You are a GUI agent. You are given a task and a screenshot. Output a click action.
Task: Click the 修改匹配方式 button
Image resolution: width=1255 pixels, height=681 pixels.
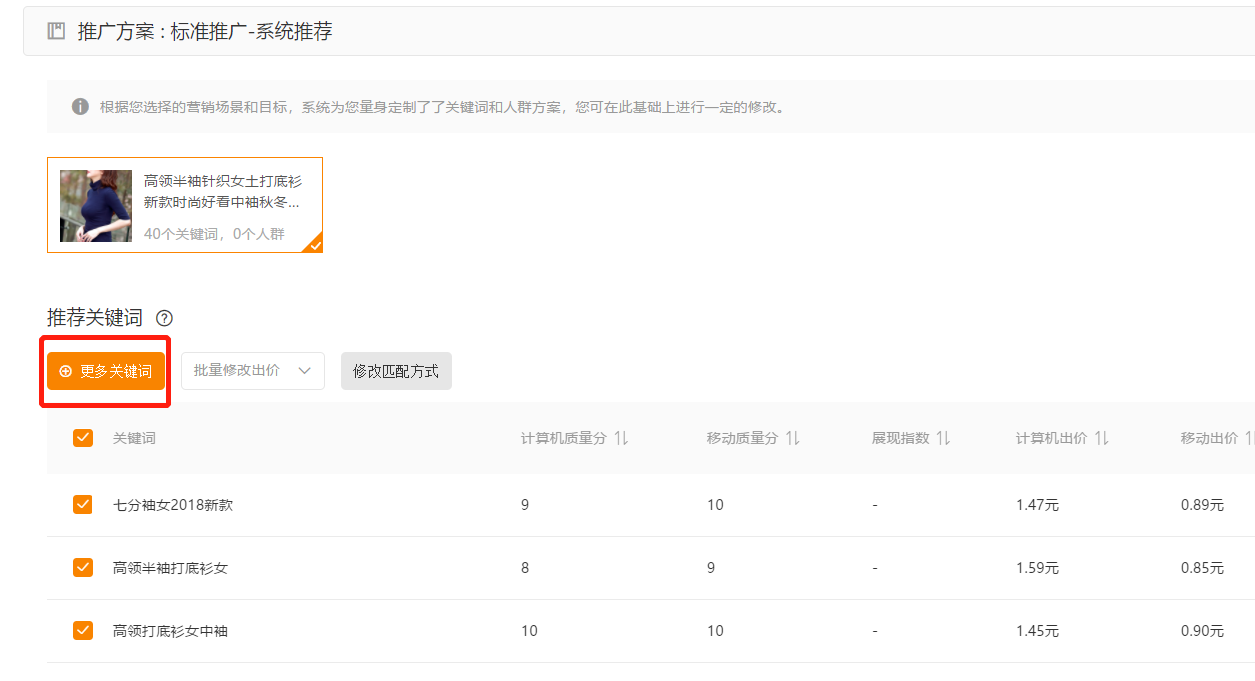tap(396, 371)
